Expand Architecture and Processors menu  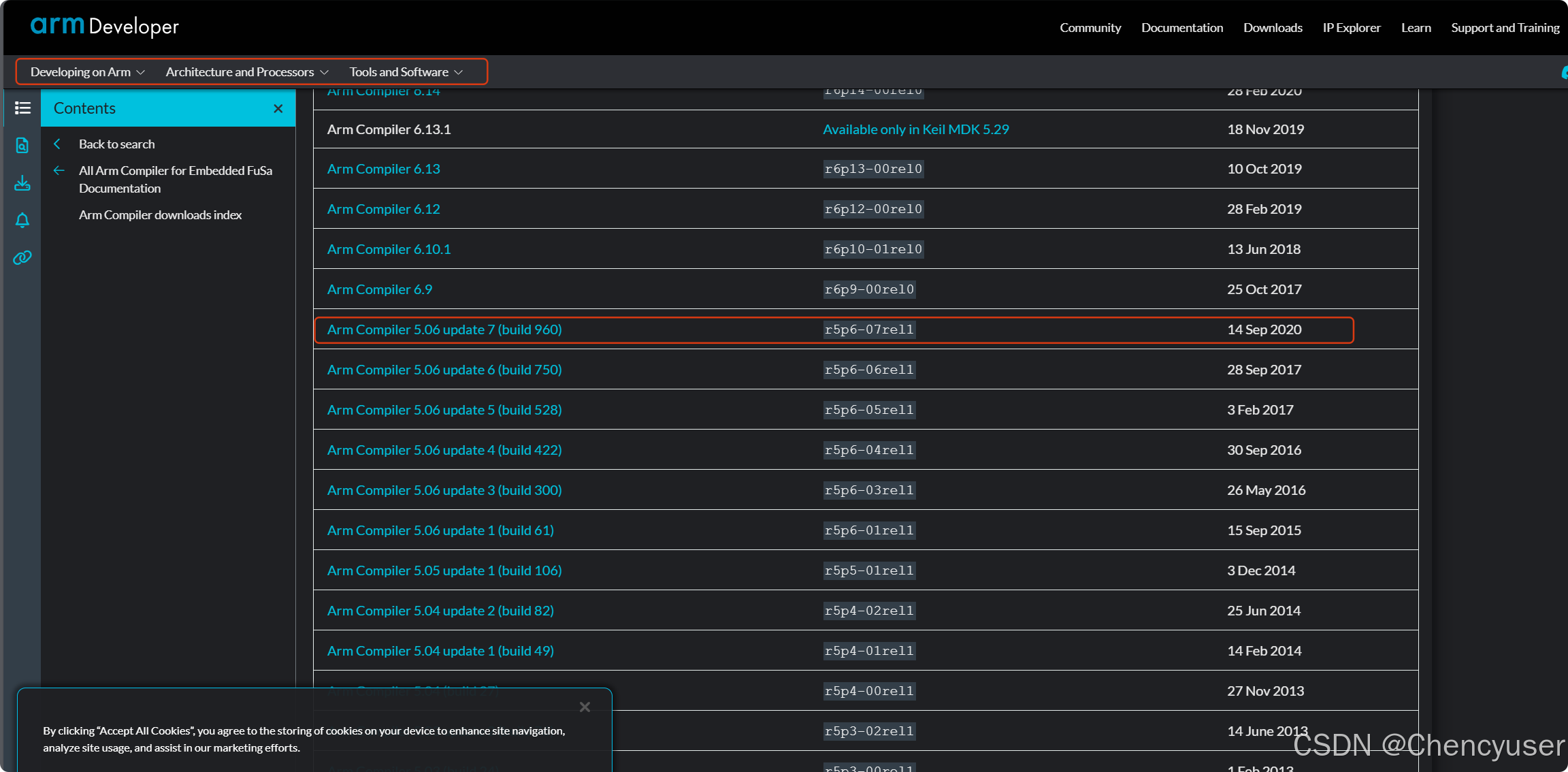point(247,71)
